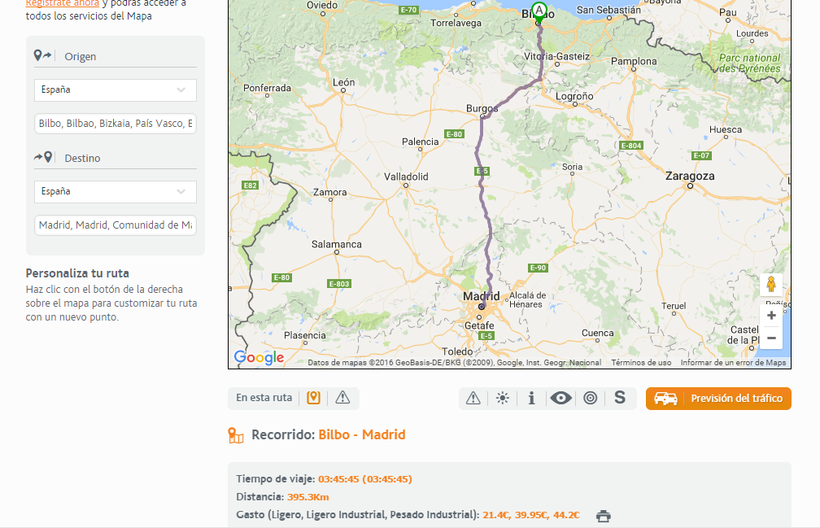Click the information 'i' icon

pyautogui.click(x=531, y=398)
